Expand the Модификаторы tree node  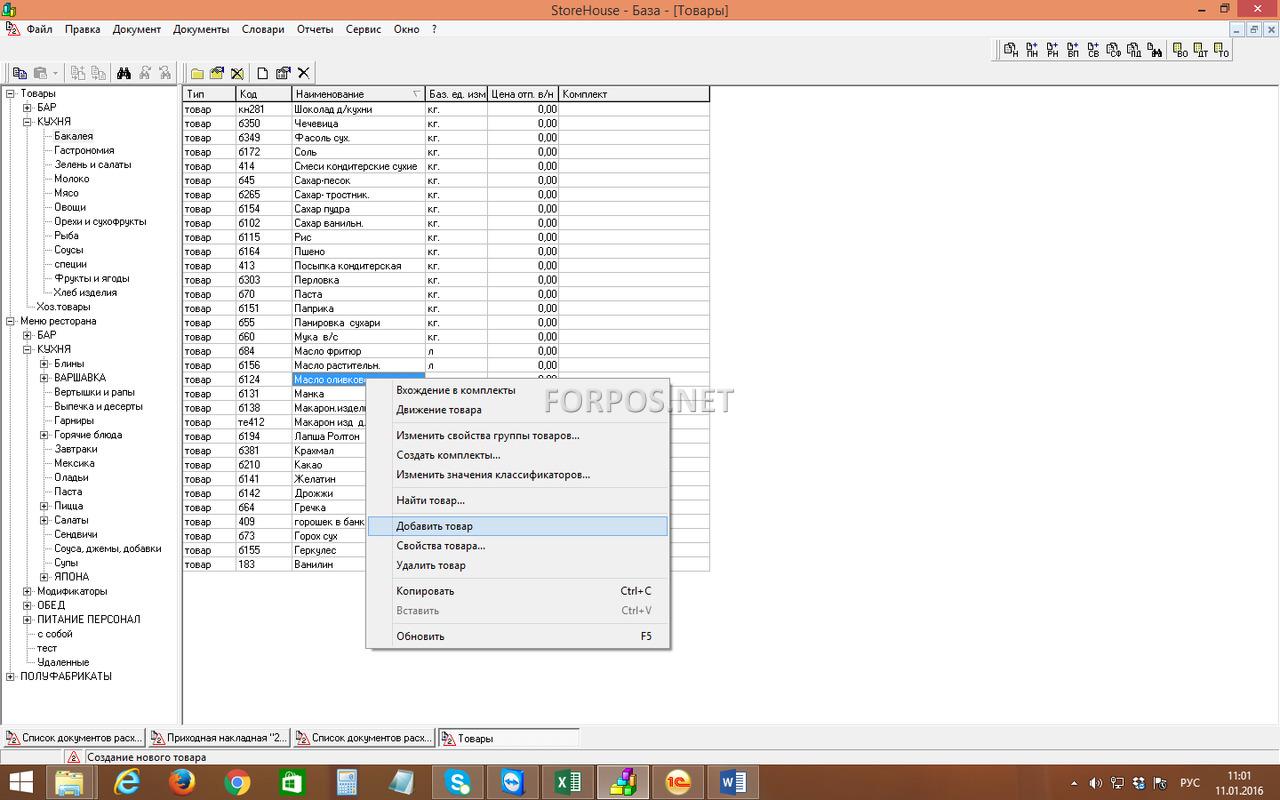pos(28,592)
